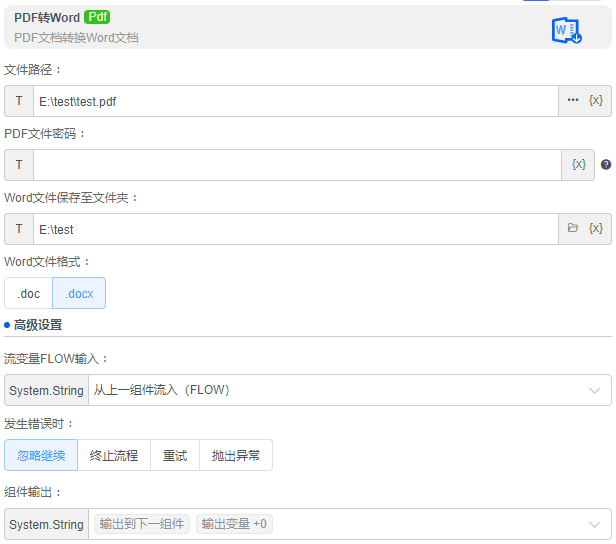
Task: Click the 输出变量 +0 tag
Action: 234,524
